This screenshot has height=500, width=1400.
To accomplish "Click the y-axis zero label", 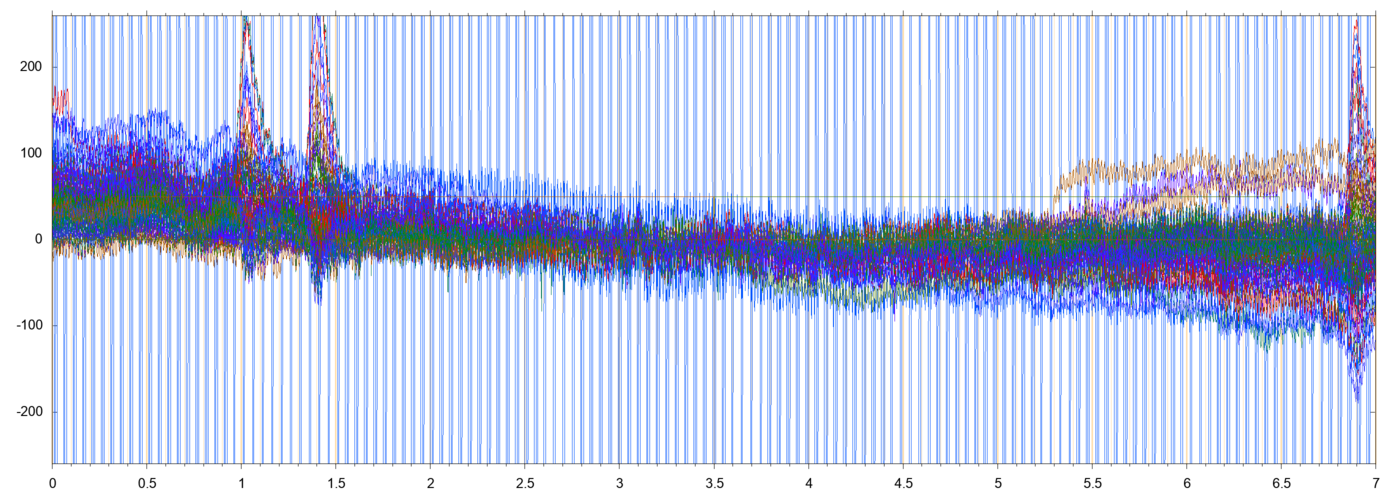I will tap(39, 239).
